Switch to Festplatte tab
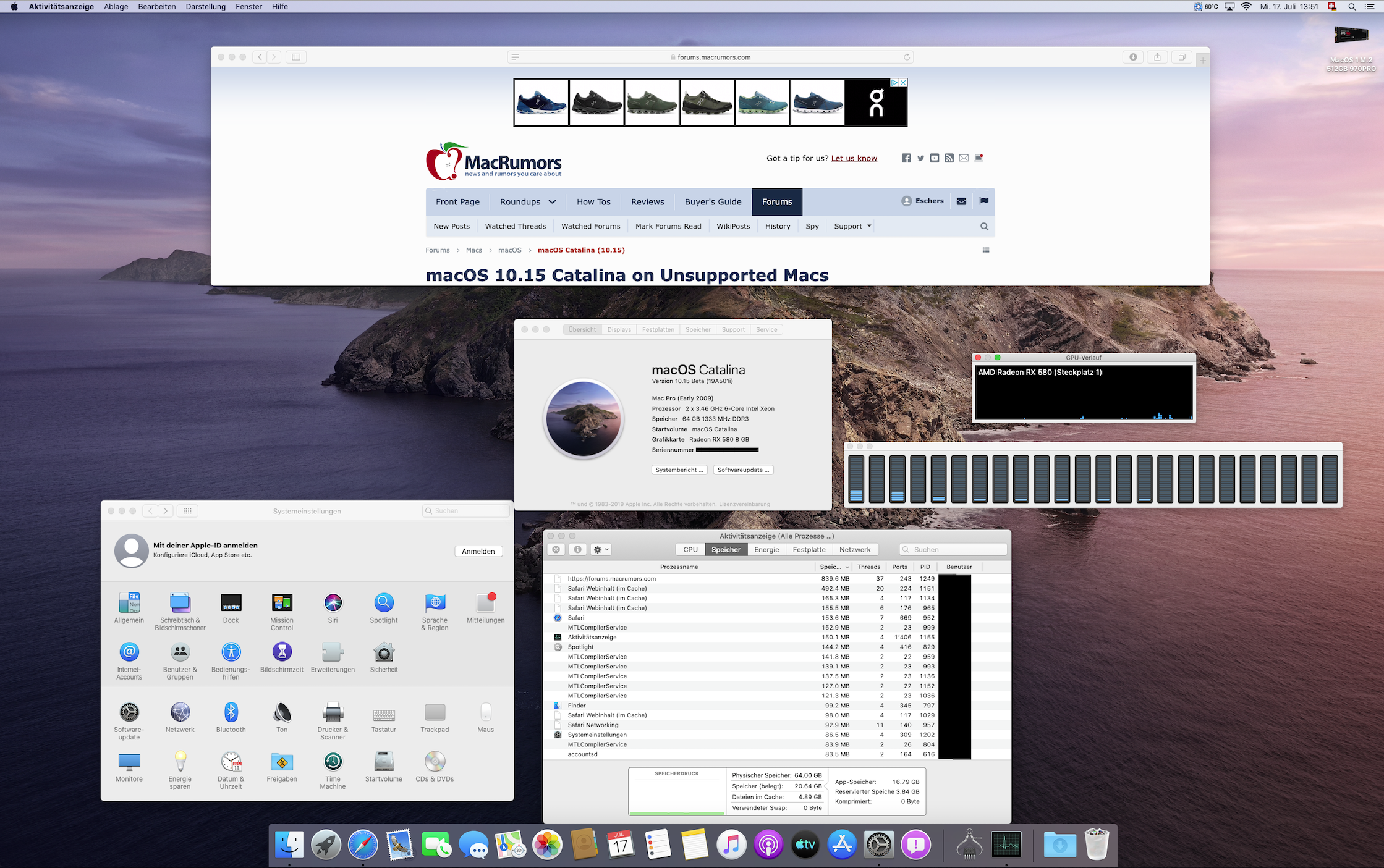Image resolution: width=1384 pixels, height=868 pixels. pos(809,550)
